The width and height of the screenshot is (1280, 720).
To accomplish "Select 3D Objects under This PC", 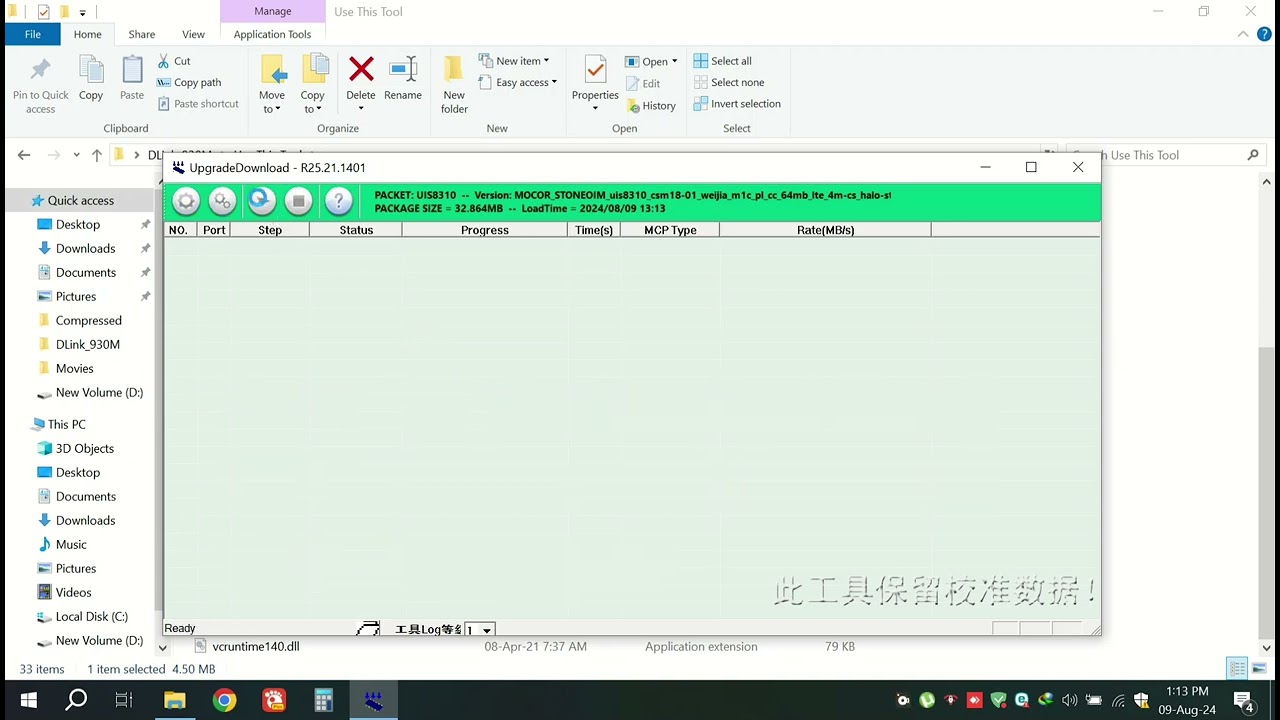I will 85,448.
